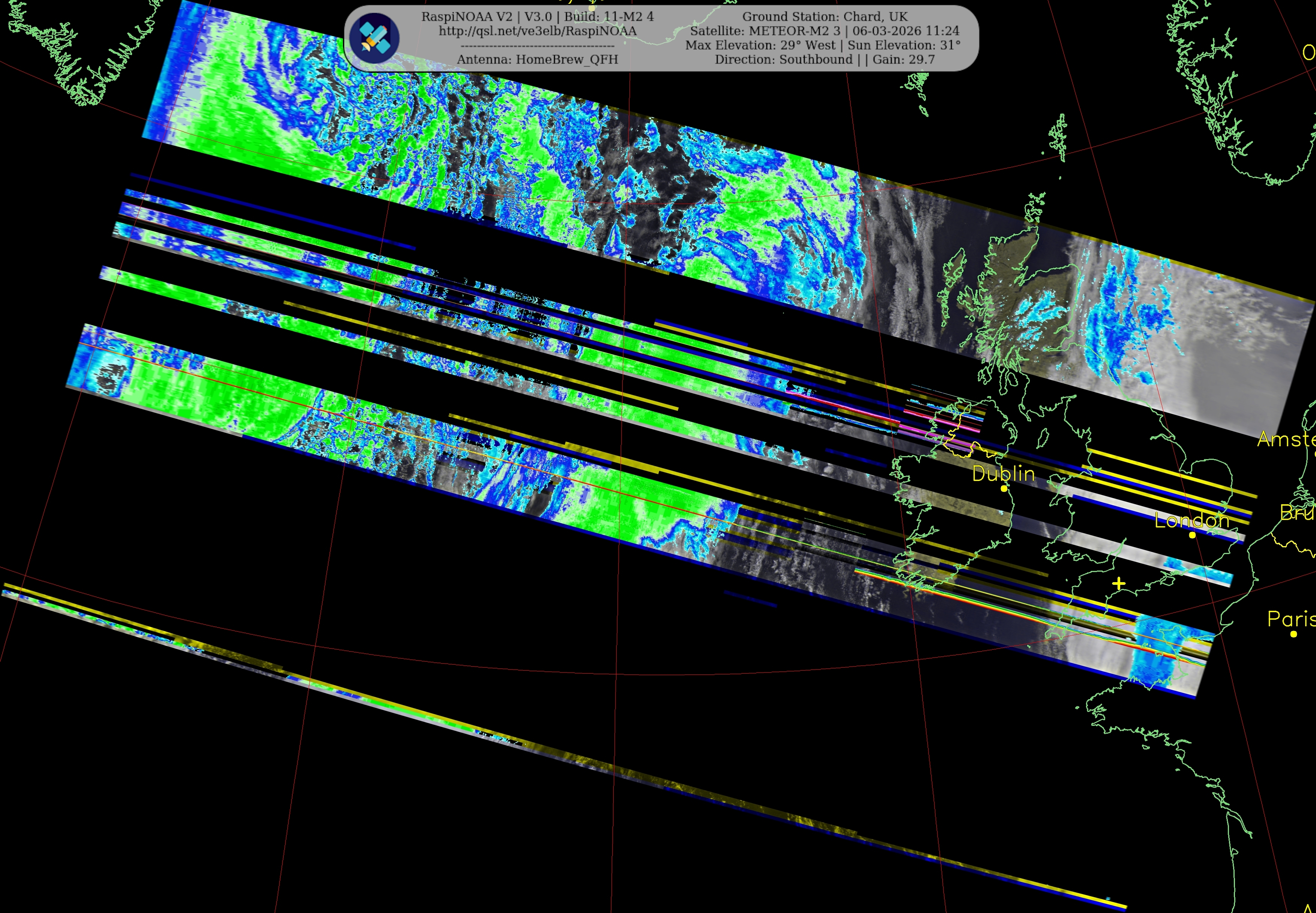Click the yellow ground station crosshair marker
The image size is (1316, 913).
point(1119,584)
